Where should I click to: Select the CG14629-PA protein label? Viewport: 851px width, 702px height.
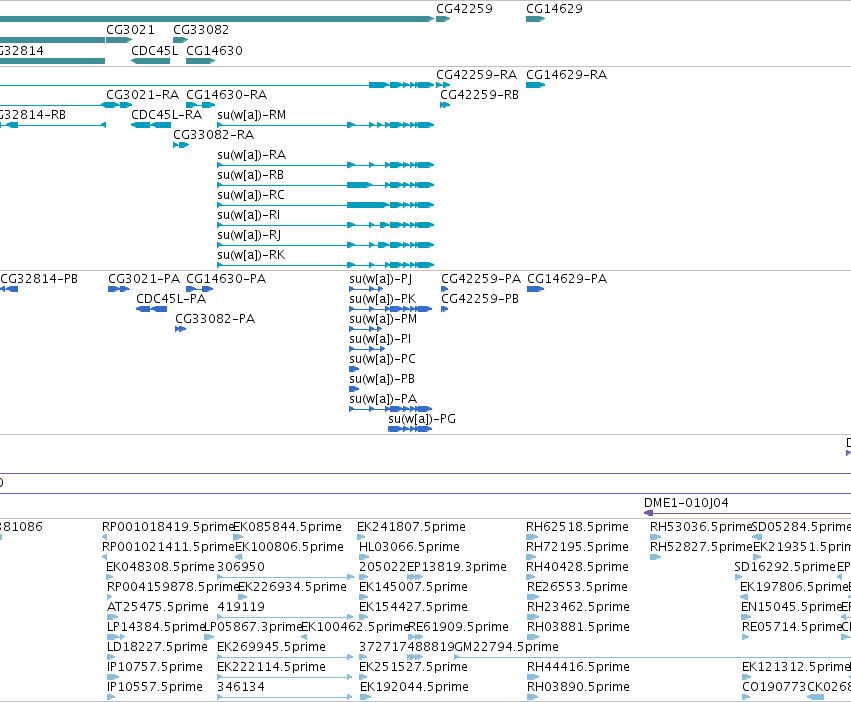(567, 279)
